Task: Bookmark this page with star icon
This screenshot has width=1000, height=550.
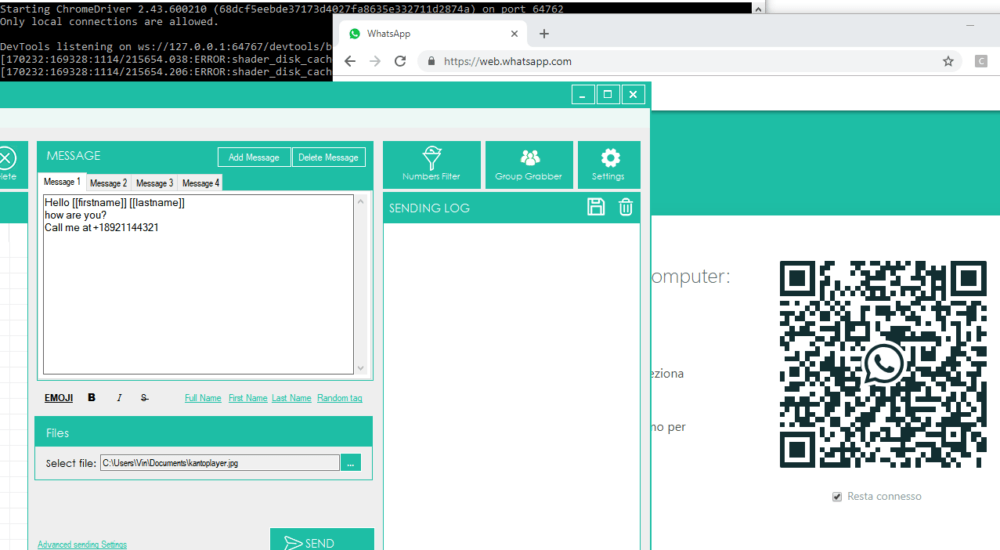Action: 948,61
